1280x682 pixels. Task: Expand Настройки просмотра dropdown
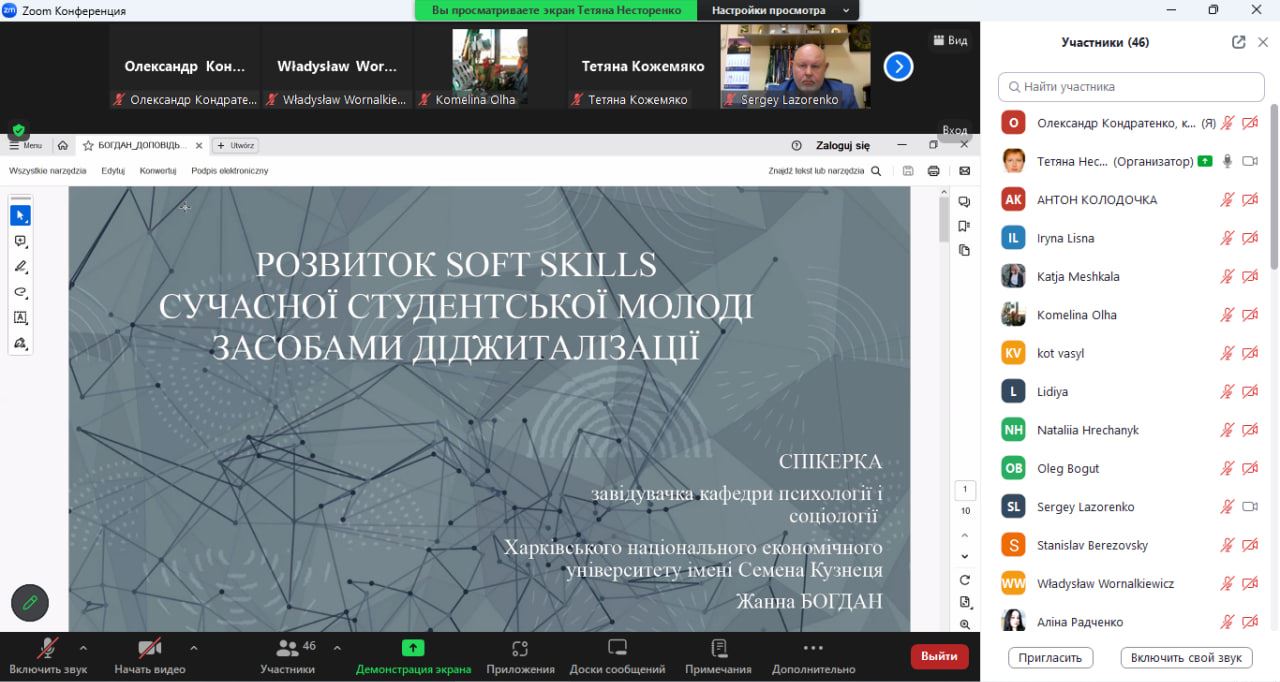point(779,10)
